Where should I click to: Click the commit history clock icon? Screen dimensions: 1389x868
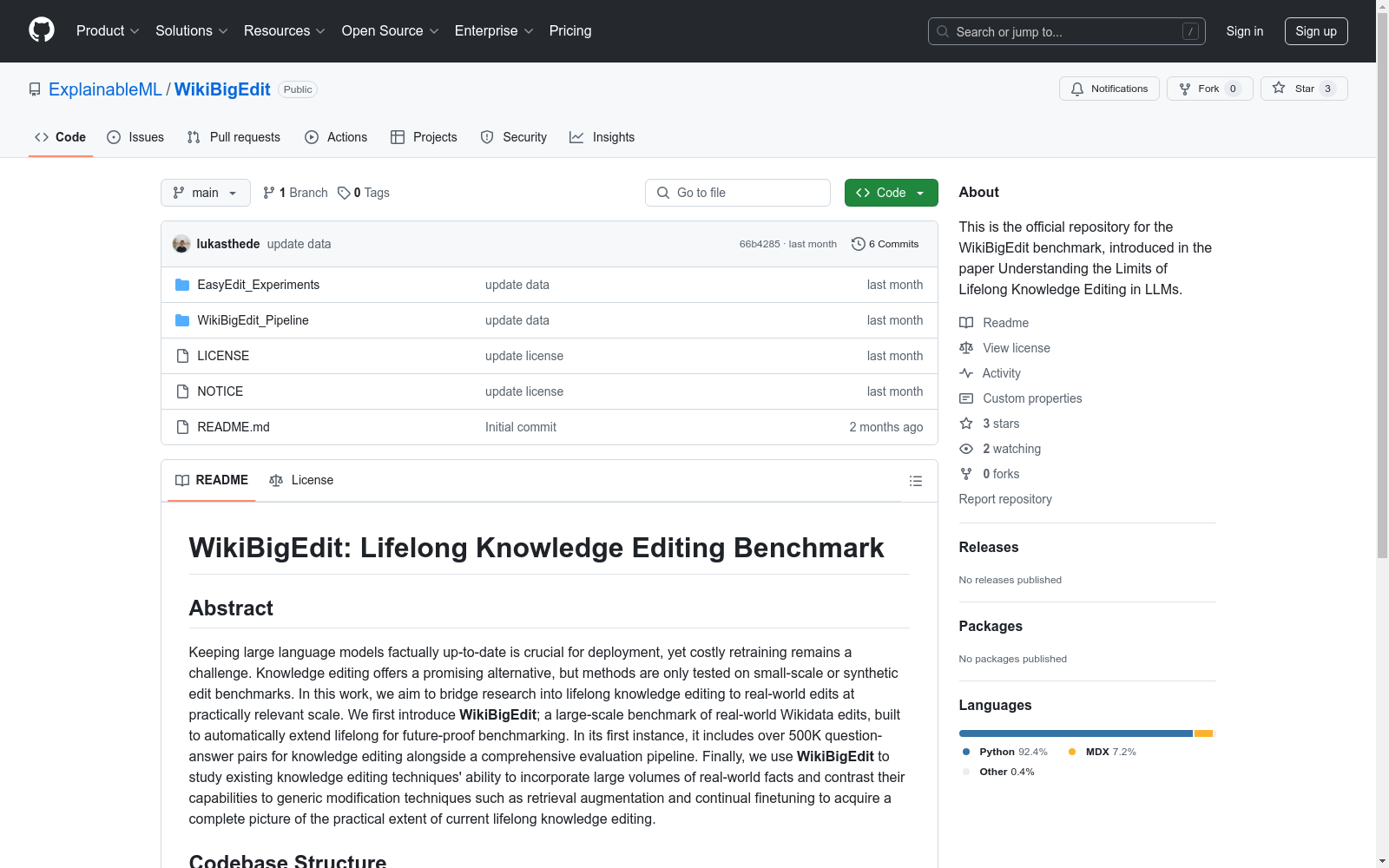(859, 244)
